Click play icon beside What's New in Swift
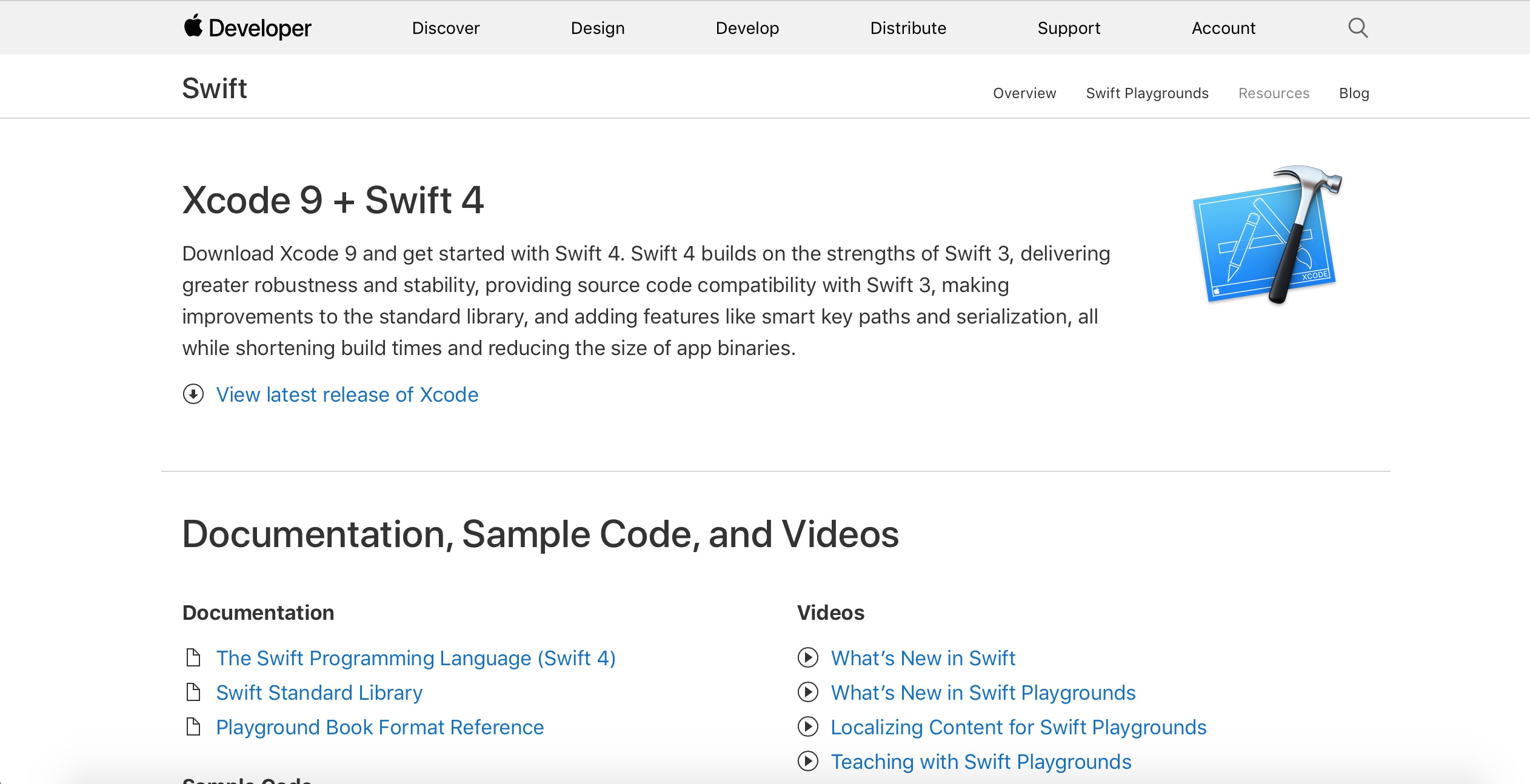1530x784 pixels. point(807,657)
